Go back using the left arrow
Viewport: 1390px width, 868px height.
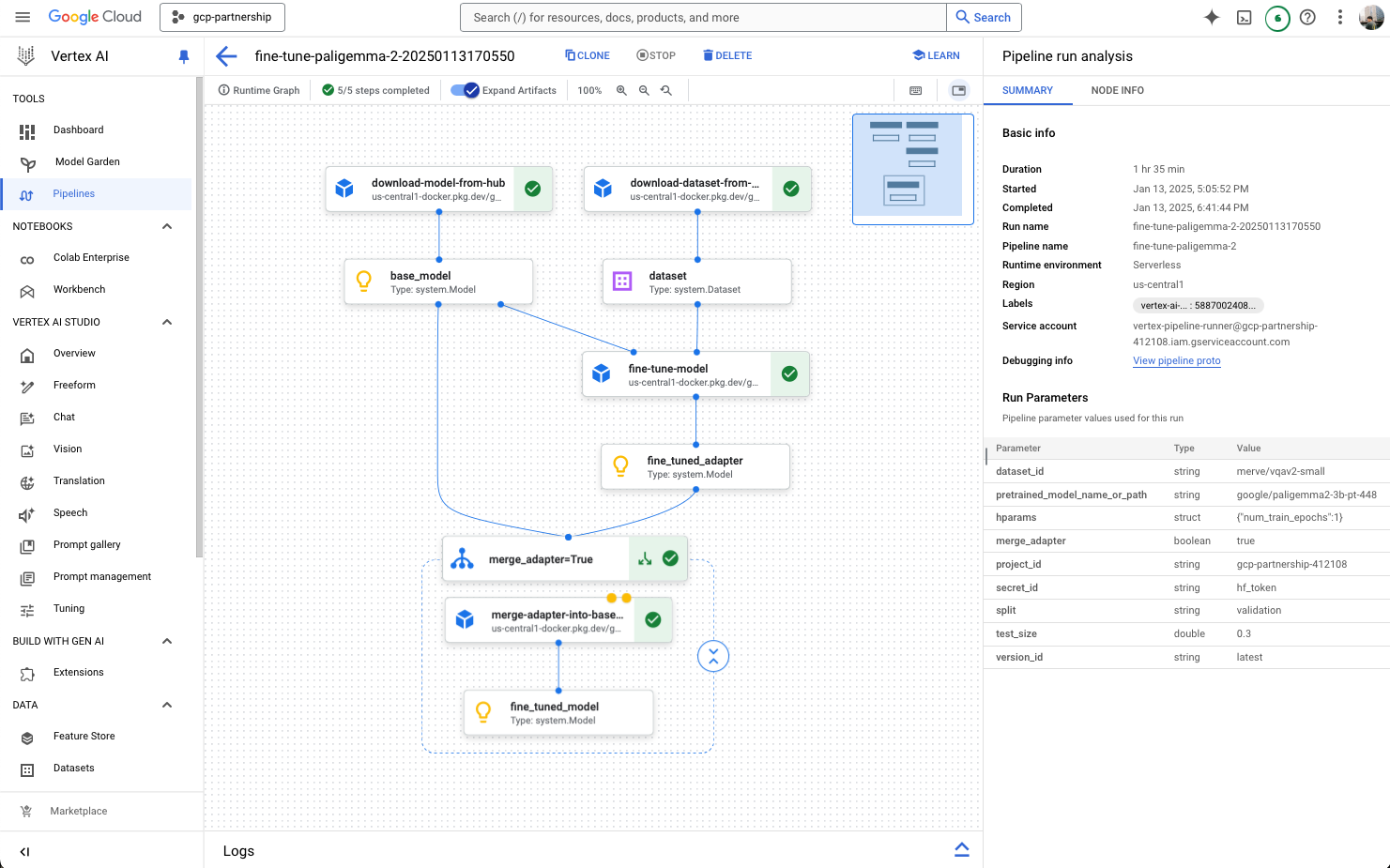(x=226, y=56)
